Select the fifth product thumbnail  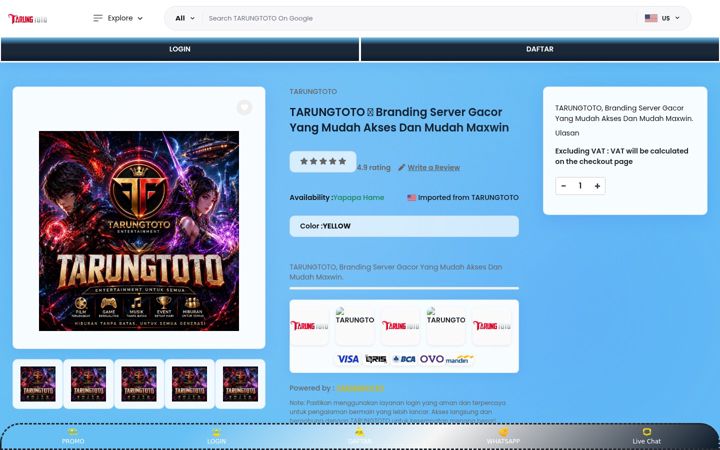[x=240, y=384]
